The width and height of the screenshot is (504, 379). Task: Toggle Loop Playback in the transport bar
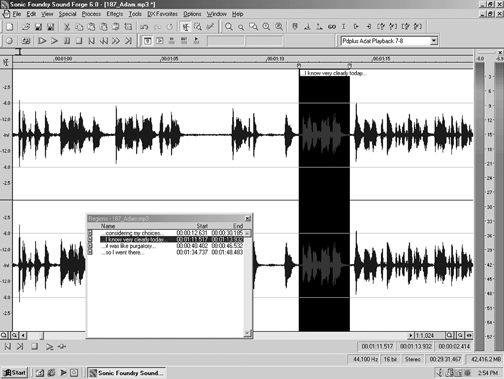point(26,41)
